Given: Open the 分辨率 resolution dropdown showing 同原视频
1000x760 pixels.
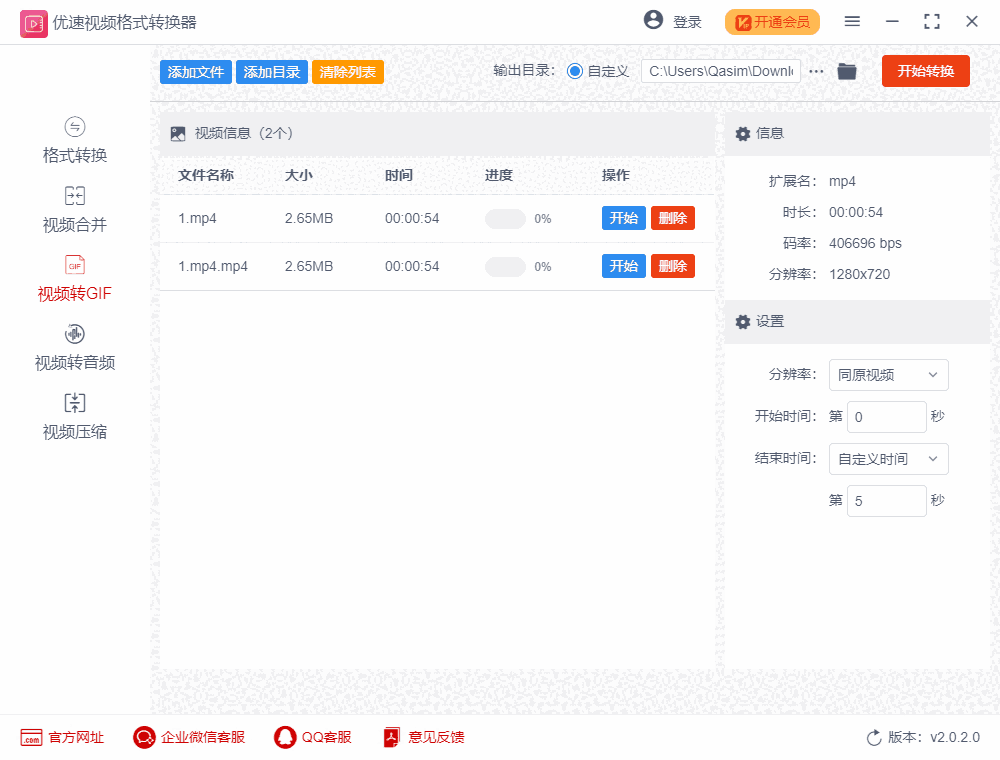Looking at the screenshot, I should [888, 375].
